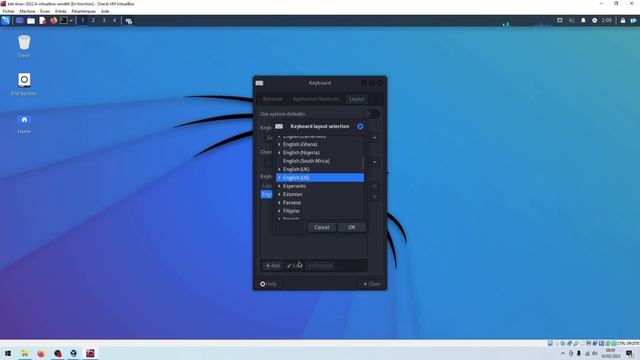Image resolution: width=640 pixels, height=360 pixels.
Task: Click the Kali panel clock
Action: (607, 20)
